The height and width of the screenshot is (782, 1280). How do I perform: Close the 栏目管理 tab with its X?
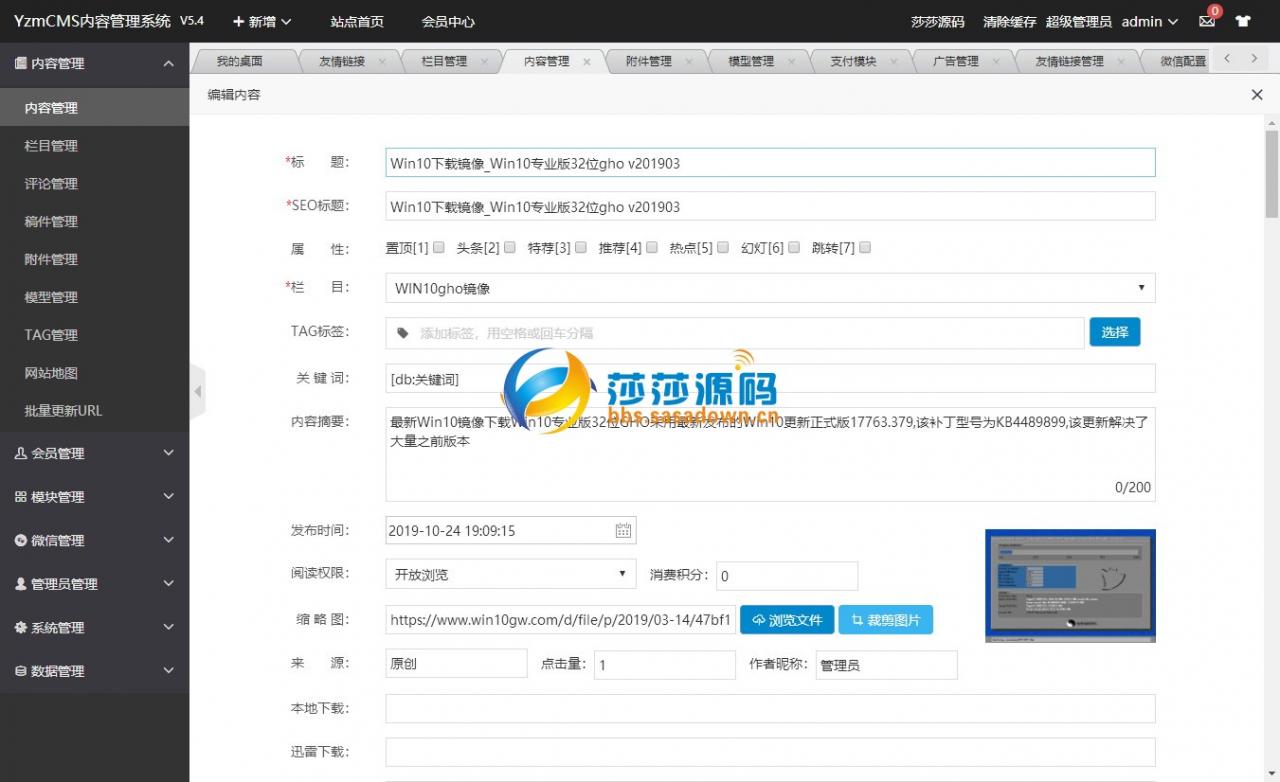tap(485, 61)
